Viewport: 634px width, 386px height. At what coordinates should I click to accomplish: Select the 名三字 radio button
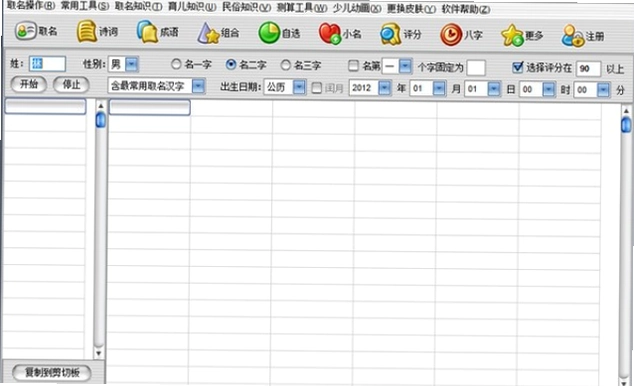[285, 65]
